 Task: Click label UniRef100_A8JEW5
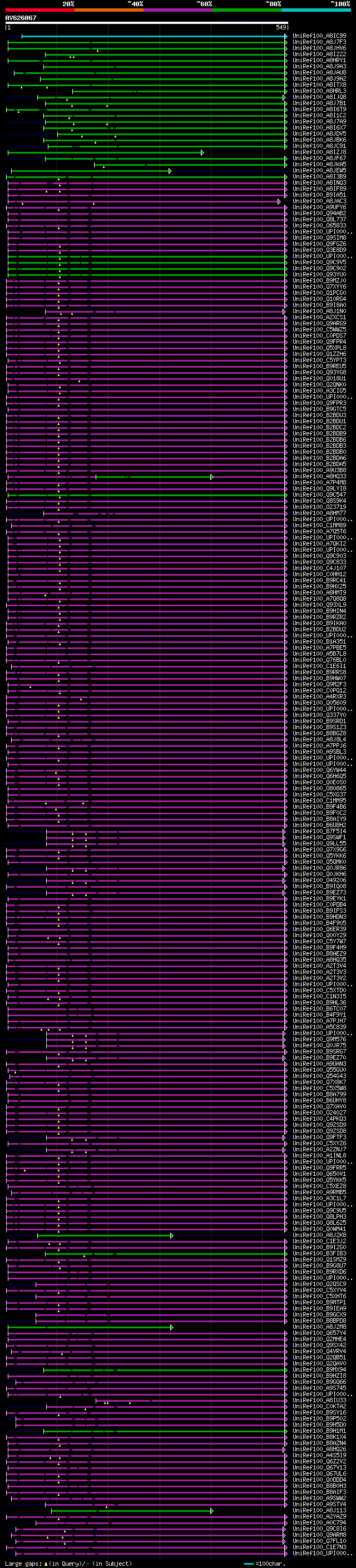coord(319,170)
